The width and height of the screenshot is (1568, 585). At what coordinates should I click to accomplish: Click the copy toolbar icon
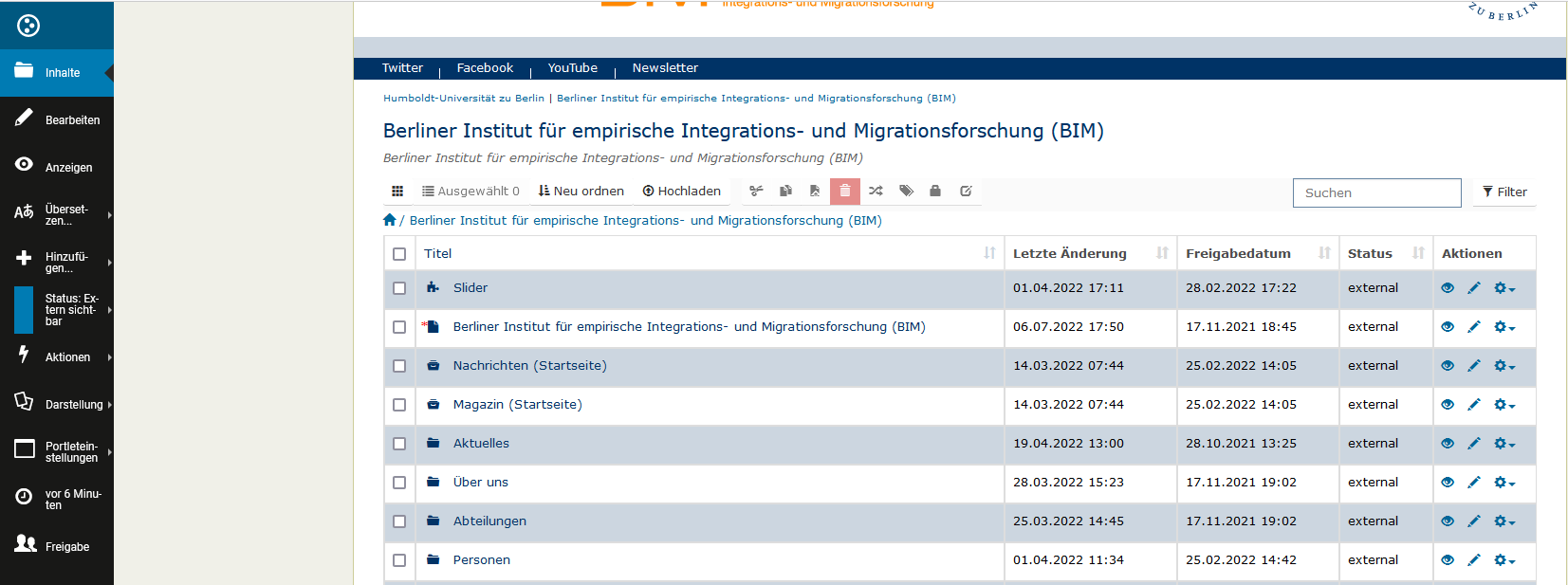point(785,192)
